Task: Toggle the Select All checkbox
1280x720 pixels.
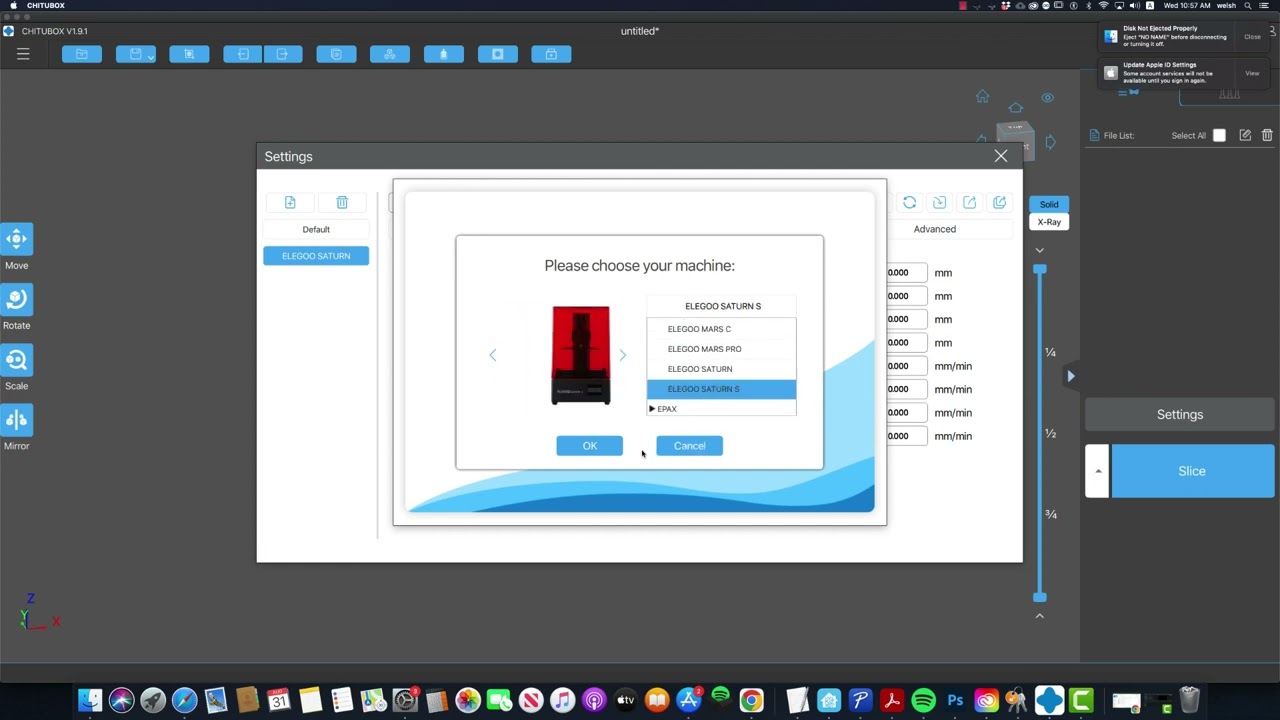Action: [x=1219, y=135]
